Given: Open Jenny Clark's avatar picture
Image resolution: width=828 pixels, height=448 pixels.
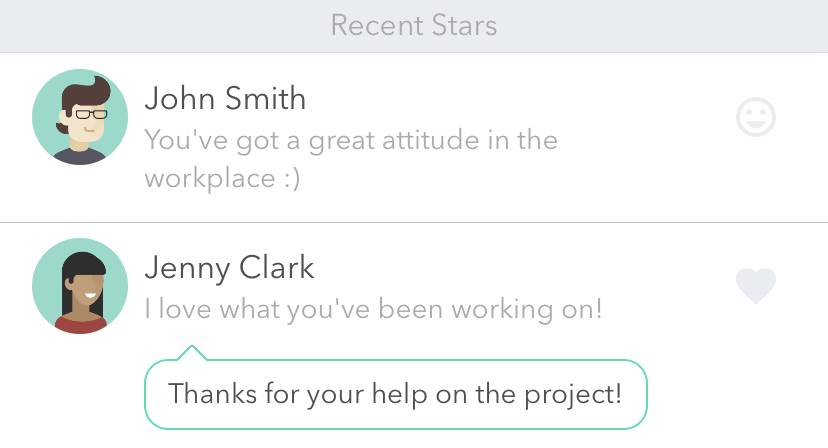Looking at the screenshot, I should [80, 286].
